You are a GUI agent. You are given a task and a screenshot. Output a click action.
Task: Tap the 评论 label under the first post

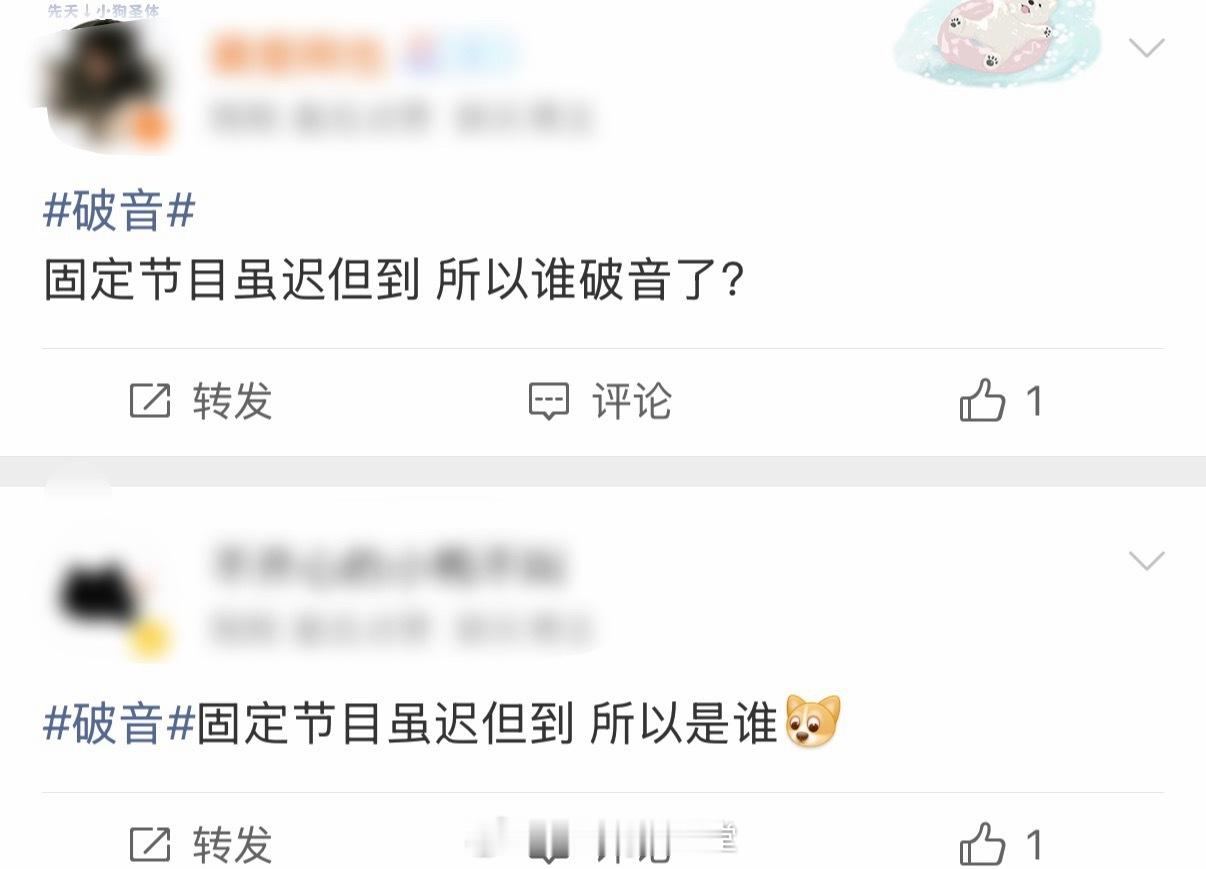[x=632, y=401]
